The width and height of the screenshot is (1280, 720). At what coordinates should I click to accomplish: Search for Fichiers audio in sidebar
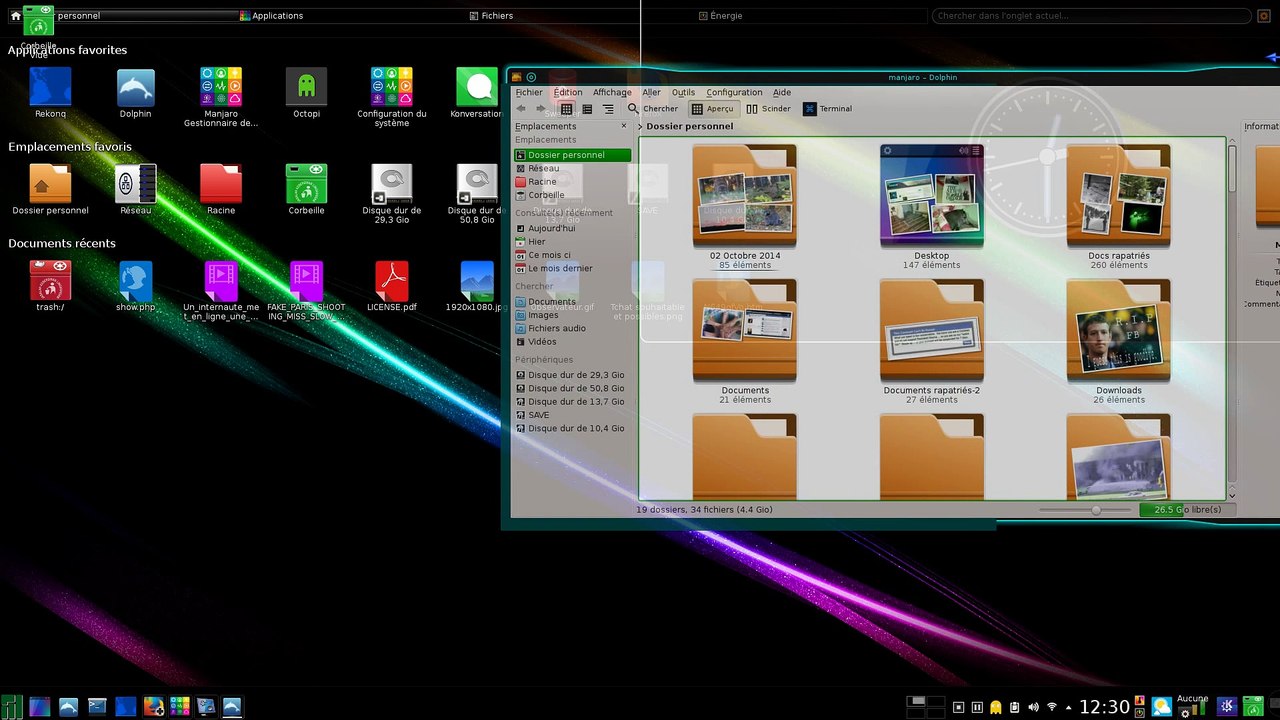[573, 328]
